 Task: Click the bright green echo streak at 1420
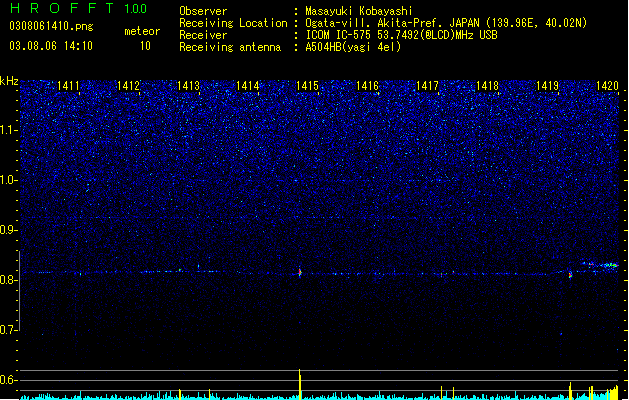609,265
